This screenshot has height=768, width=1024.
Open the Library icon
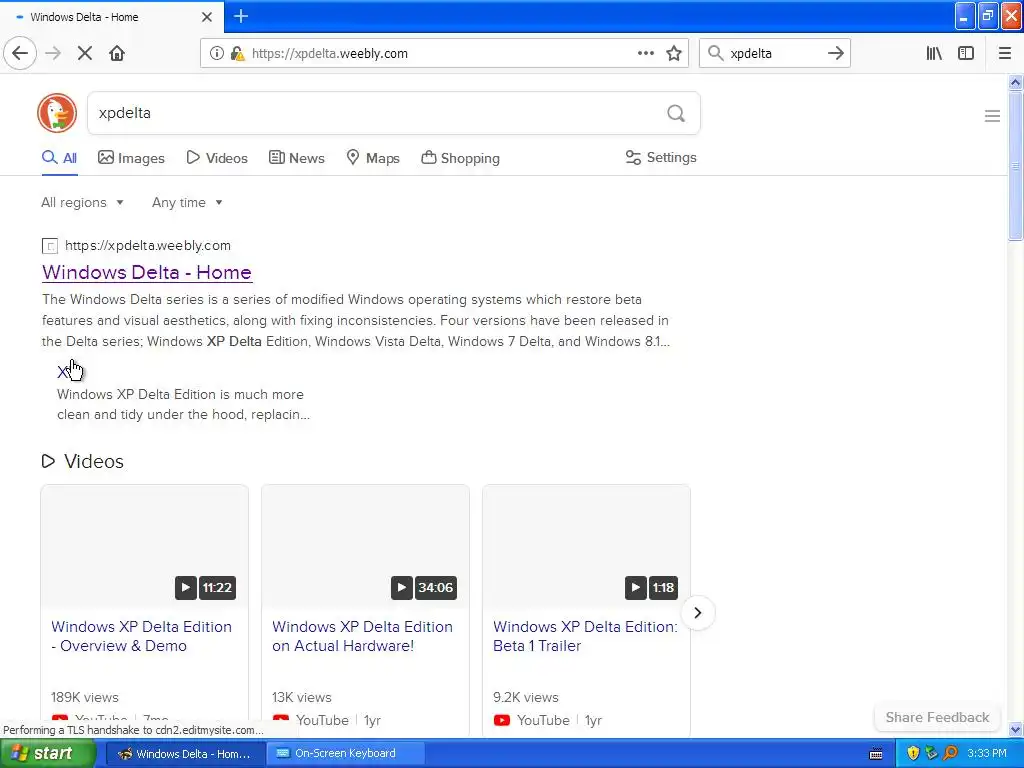pos(934,54)
